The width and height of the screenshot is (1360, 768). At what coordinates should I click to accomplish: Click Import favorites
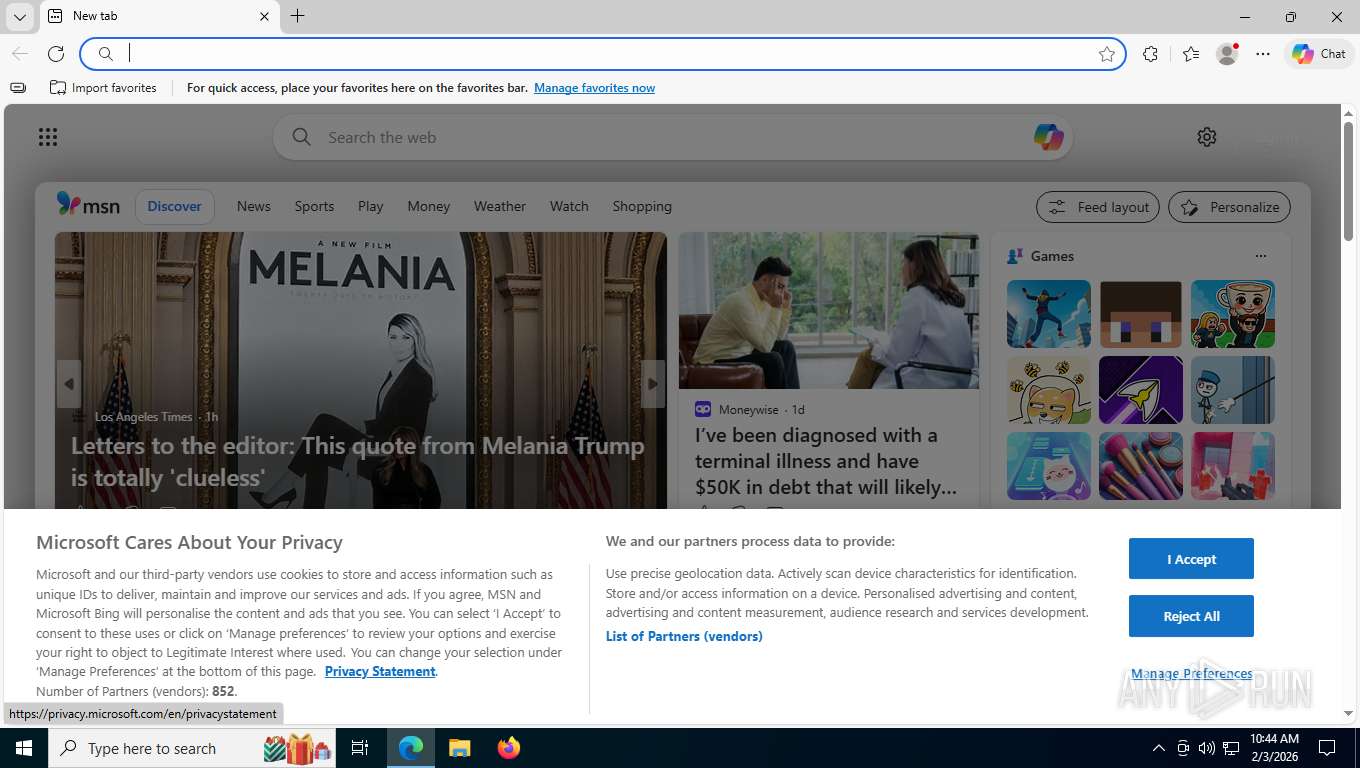[x=103, y=88]
